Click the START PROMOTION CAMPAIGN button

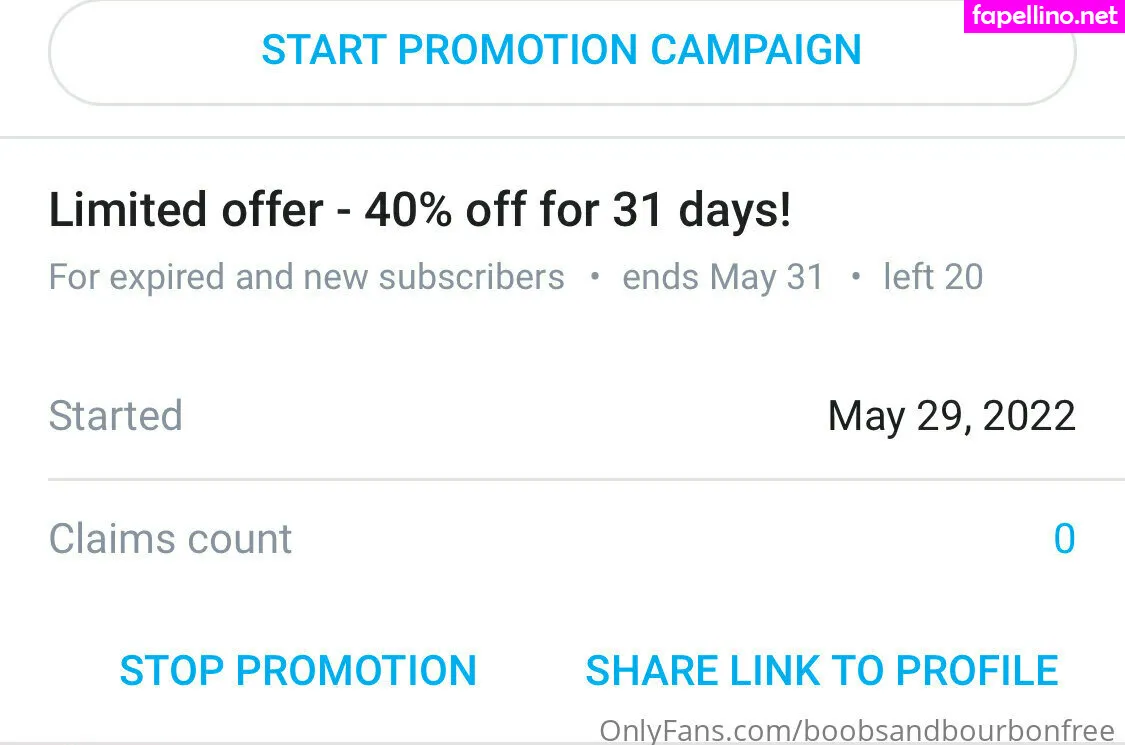(562, 50)
